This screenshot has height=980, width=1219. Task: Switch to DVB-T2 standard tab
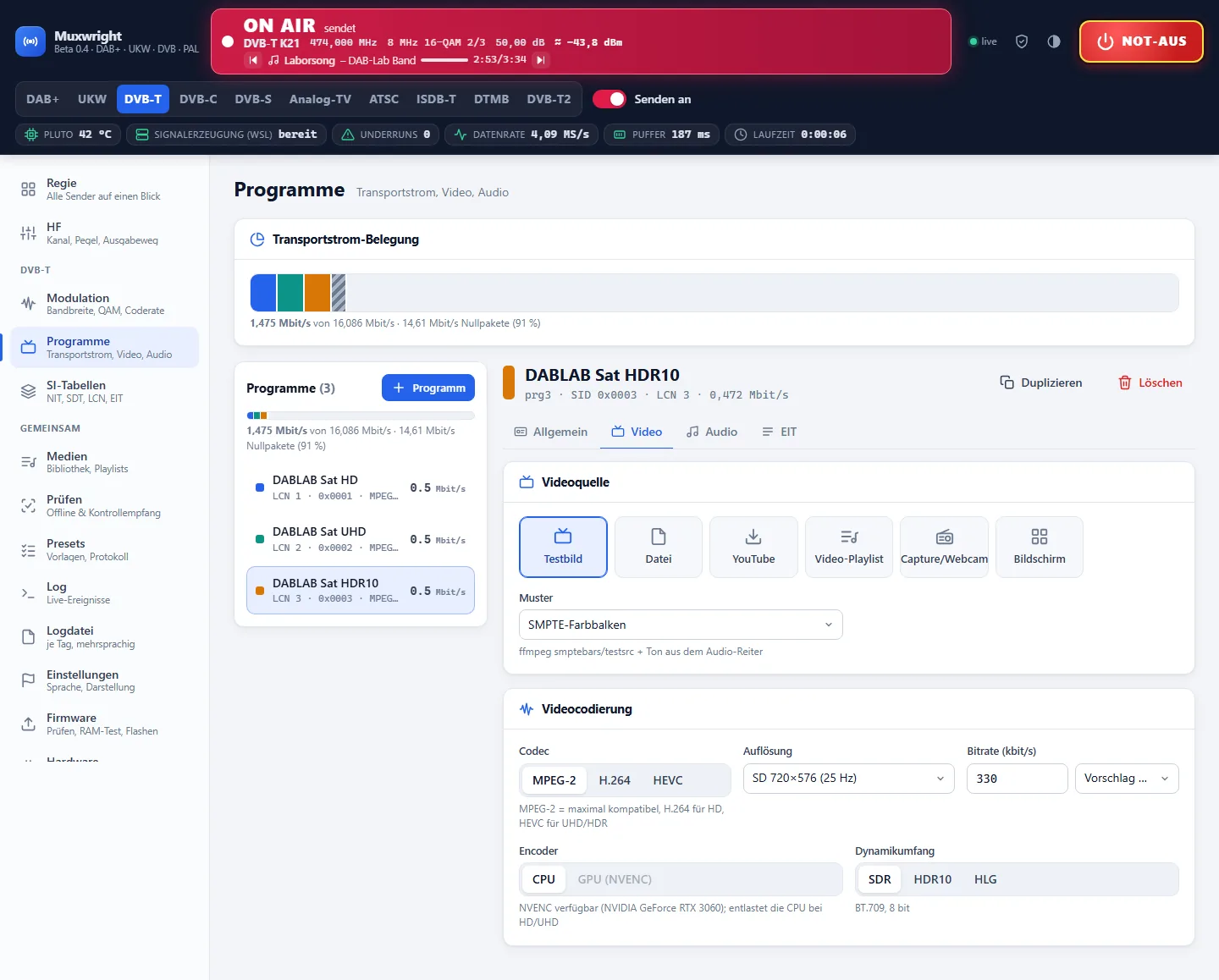click(x=549, y=99)
